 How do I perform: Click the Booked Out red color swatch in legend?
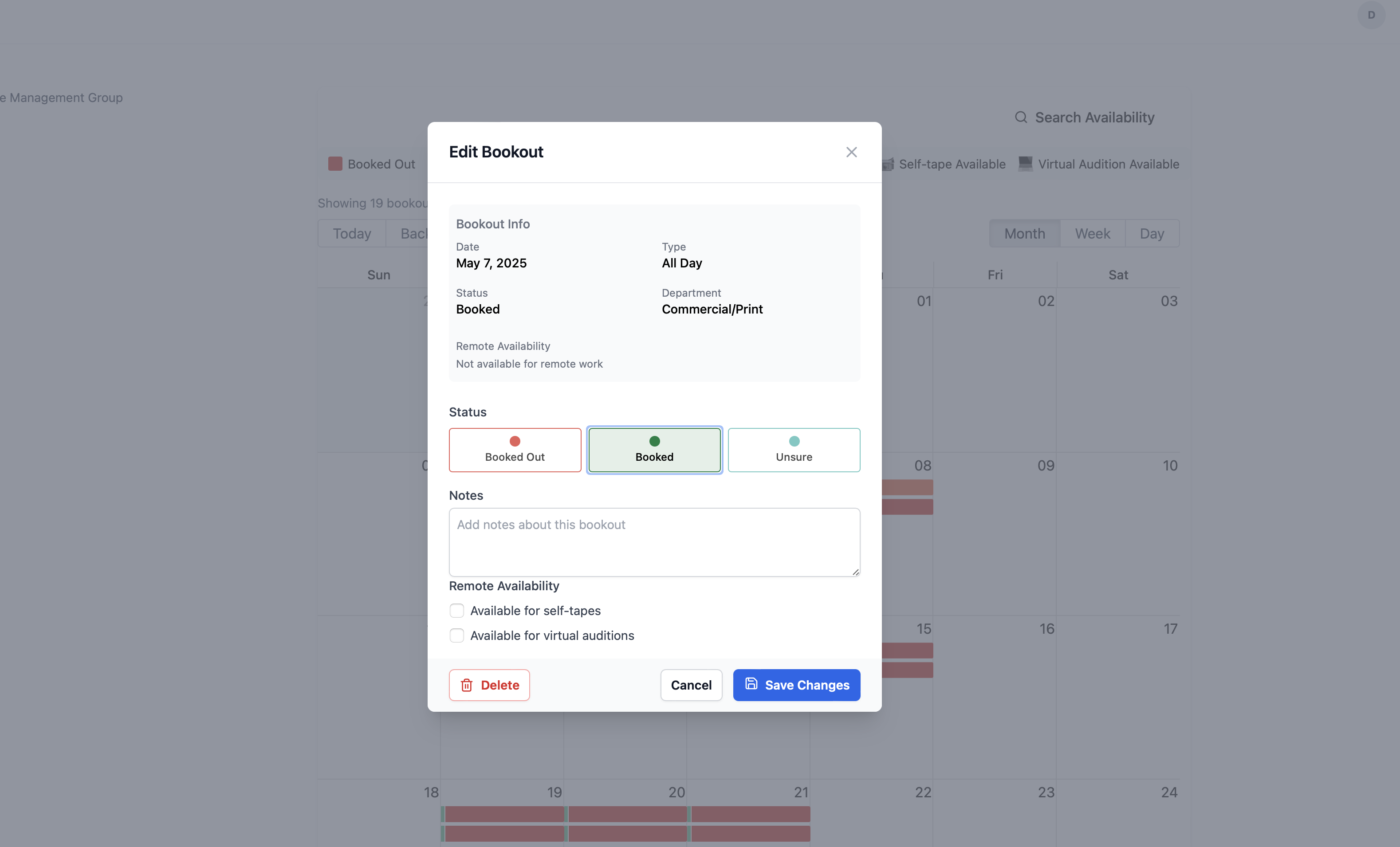pyautogui.click(x=335, y=164)
